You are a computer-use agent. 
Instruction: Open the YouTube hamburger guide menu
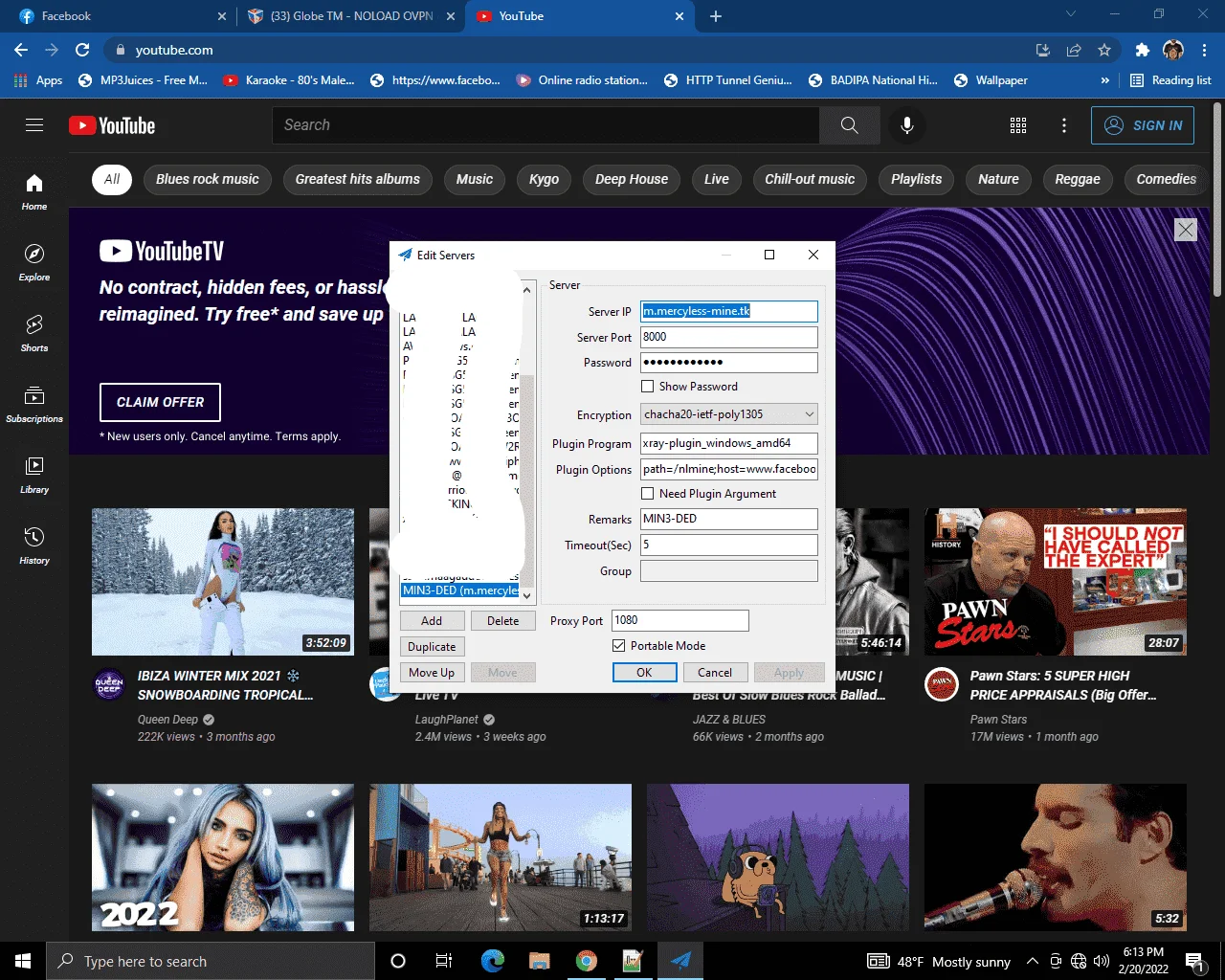coord(34,125)
